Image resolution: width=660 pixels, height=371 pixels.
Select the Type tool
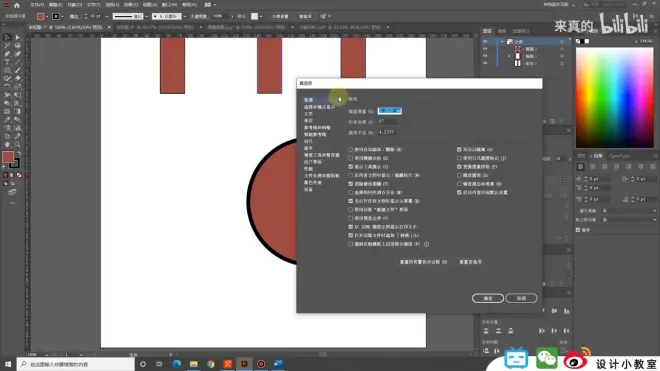pyautogui.click(x=7, y=62)
